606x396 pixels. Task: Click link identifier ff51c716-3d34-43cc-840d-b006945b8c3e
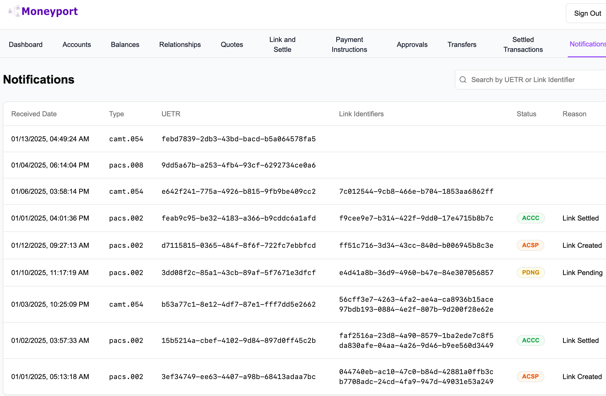pos(416,245)
